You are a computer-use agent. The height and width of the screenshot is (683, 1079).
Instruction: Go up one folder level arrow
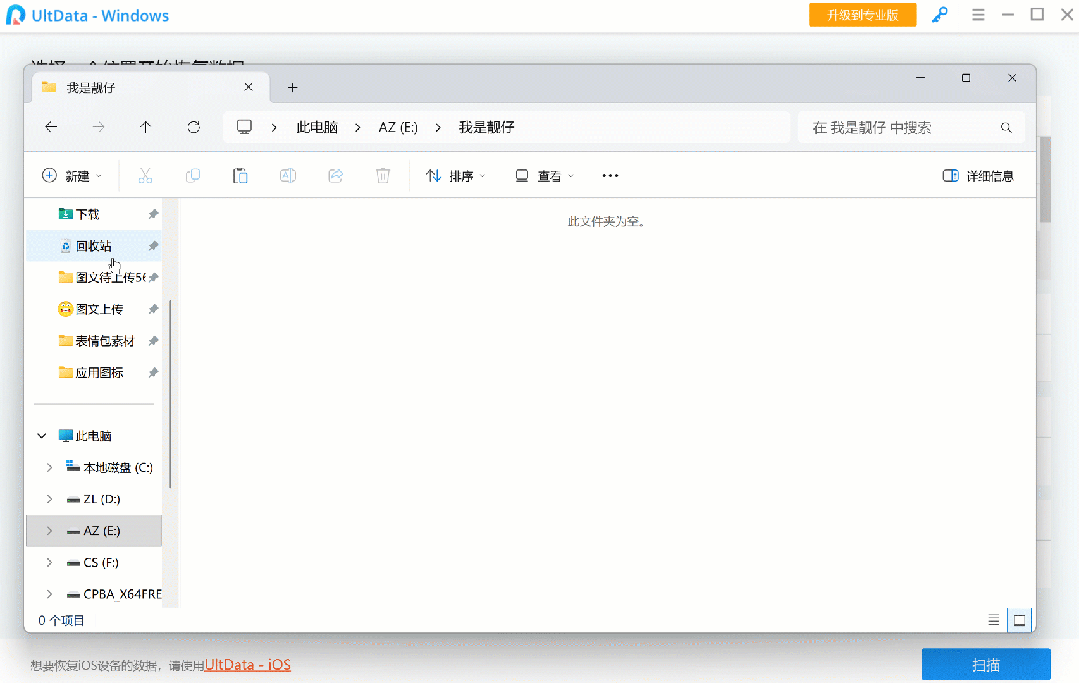click(x=146, y=127)
